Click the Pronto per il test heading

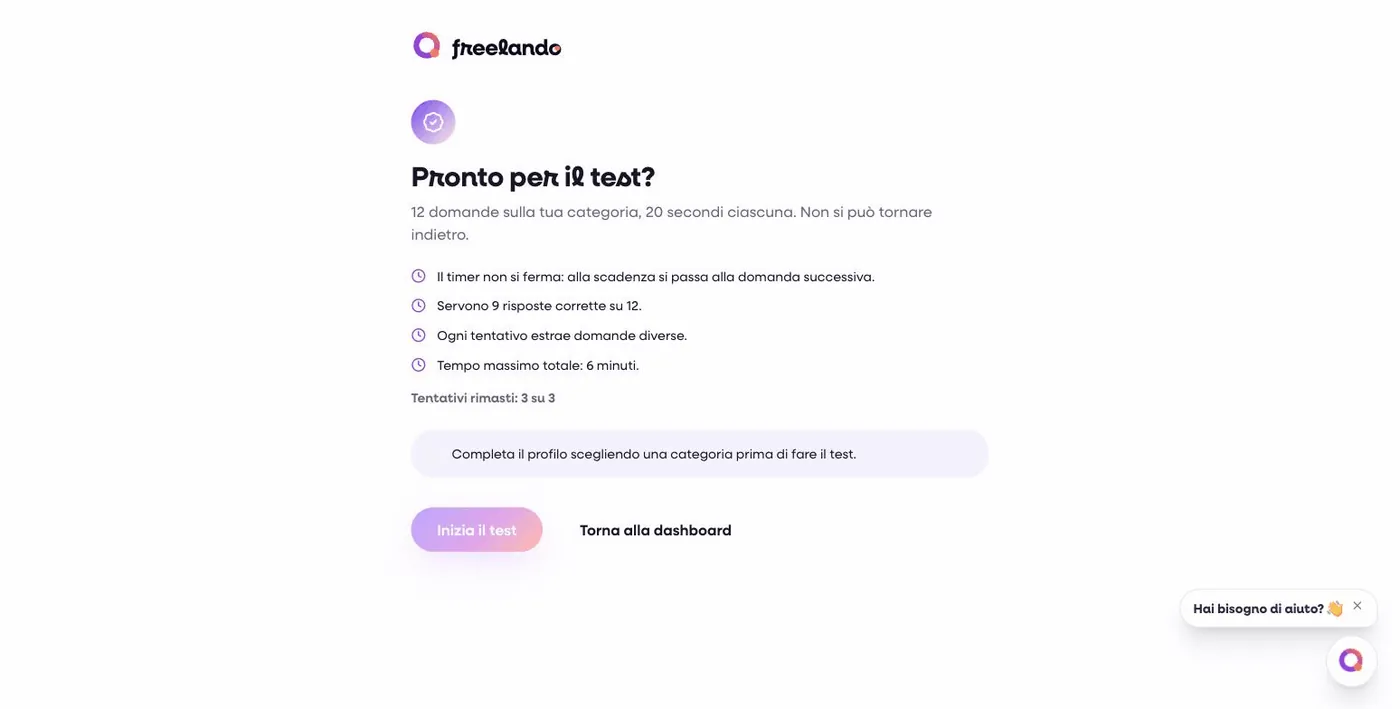[533, 177]
